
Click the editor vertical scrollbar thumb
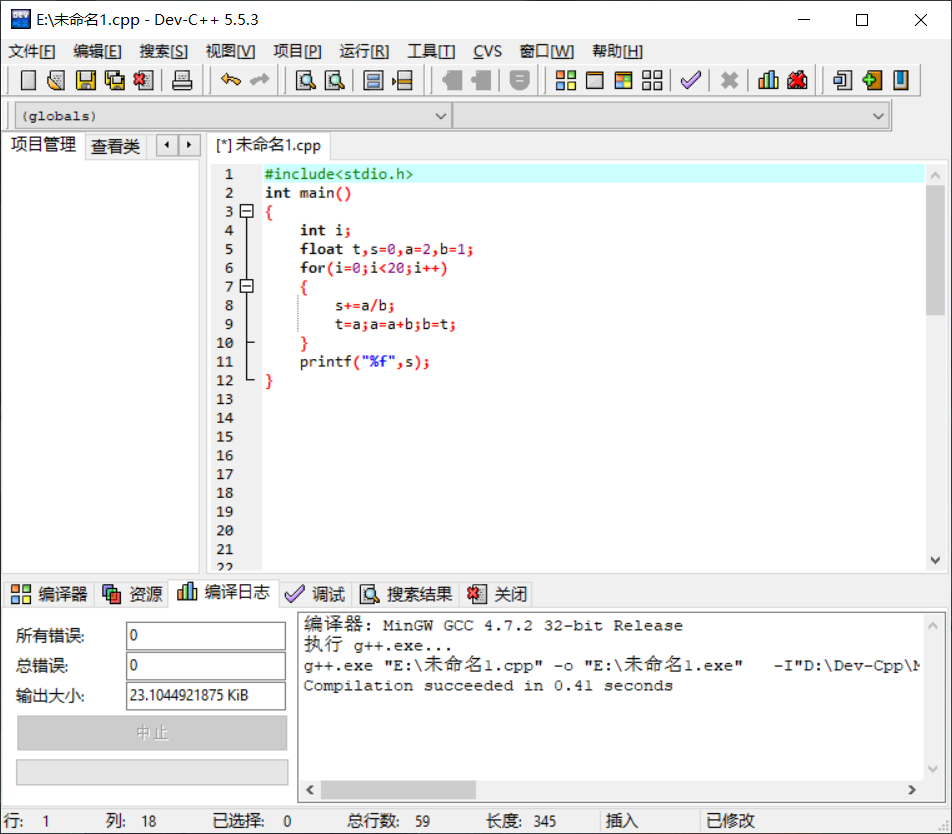coord(935,250)
